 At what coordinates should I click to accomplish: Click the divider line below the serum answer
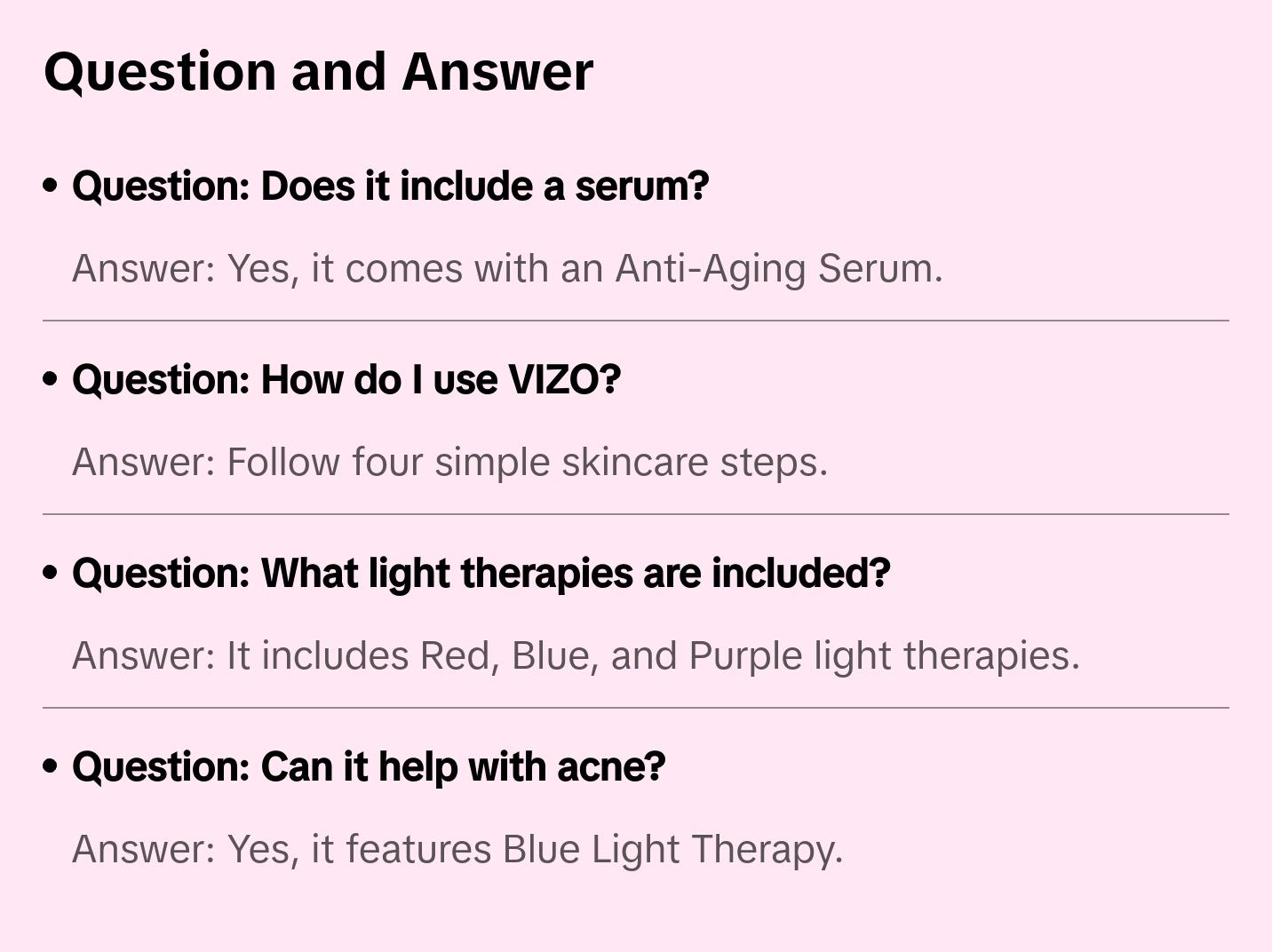click(636, 321)
